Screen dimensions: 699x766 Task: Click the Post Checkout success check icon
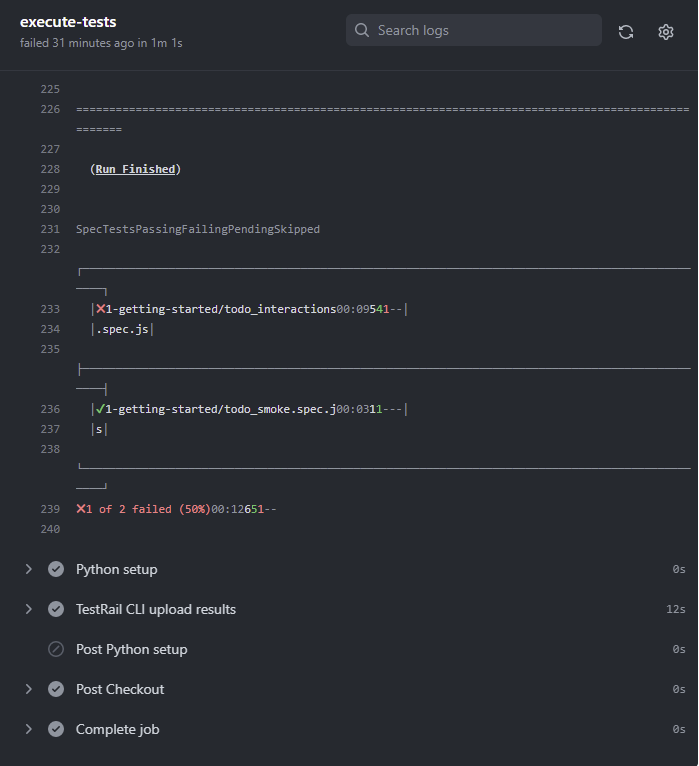click(56, 689)
